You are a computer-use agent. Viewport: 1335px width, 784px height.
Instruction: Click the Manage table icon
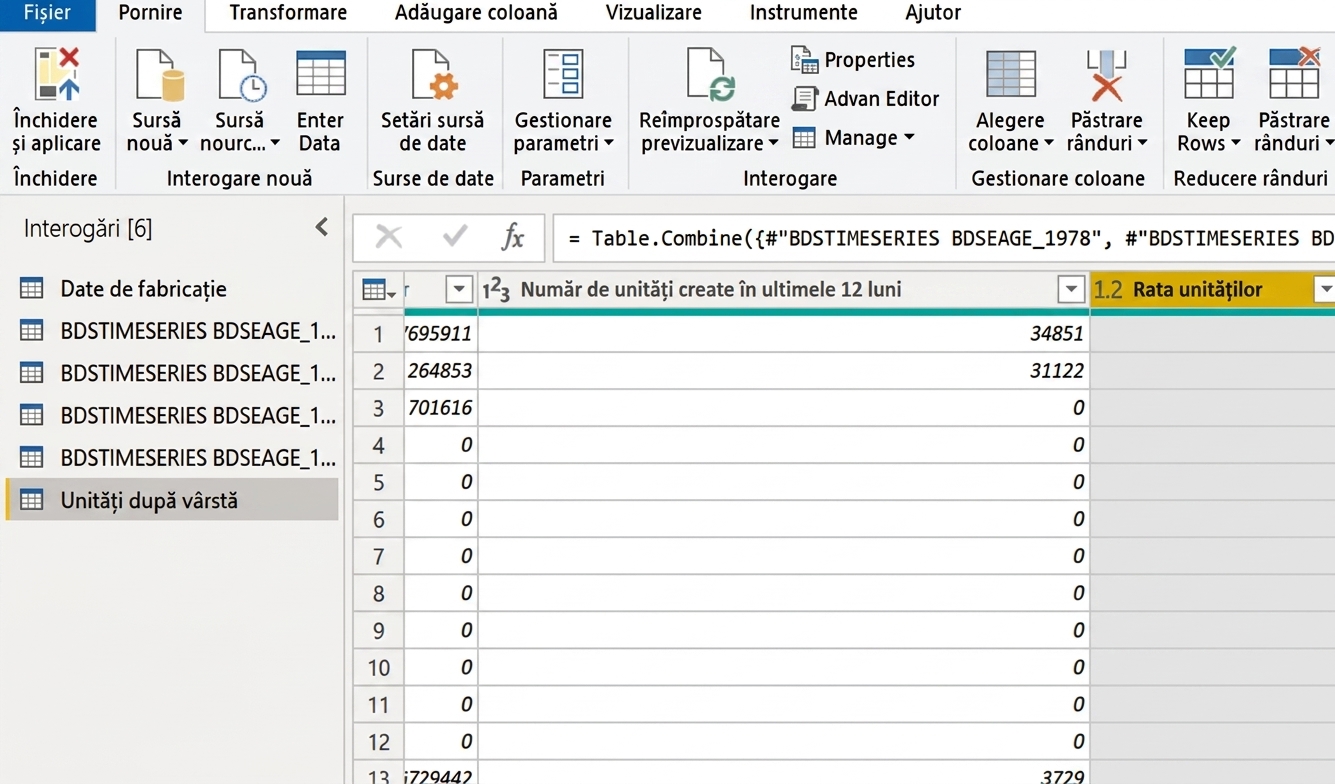(804, 138)
